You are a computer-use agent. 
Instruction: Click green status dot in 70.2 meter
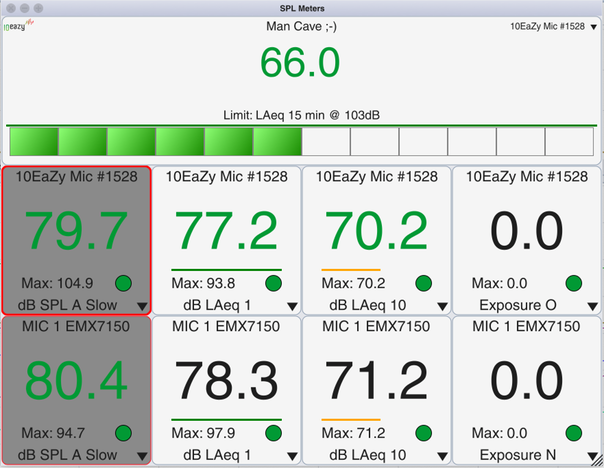pyautogui.click(x=424, y=283)
